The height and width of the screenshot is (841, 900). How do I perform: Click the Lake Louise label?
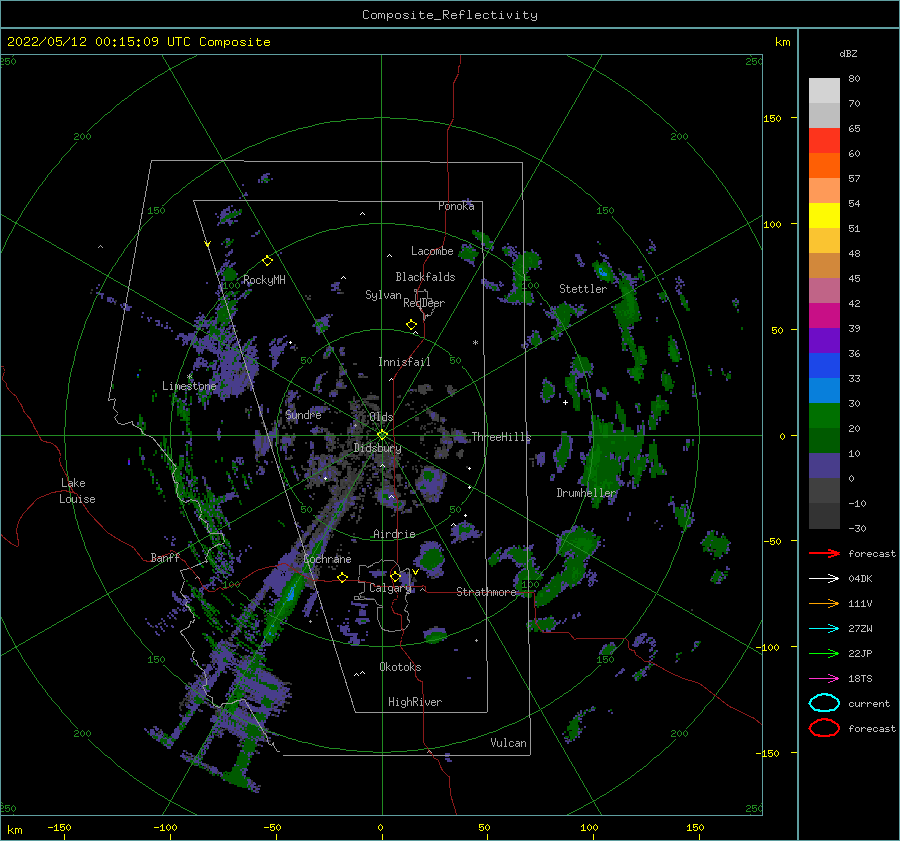coord(77,491)
